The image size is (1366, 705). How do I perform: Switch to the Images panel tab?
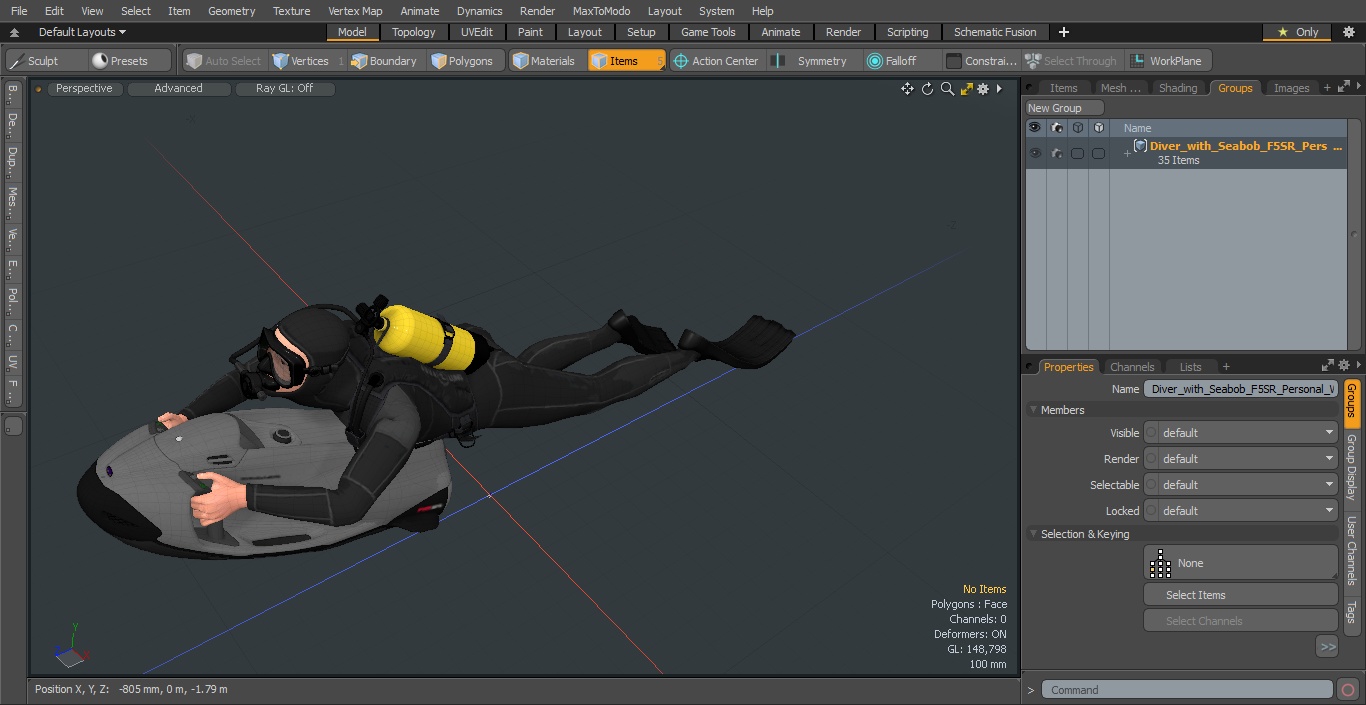click(1291, 88)
